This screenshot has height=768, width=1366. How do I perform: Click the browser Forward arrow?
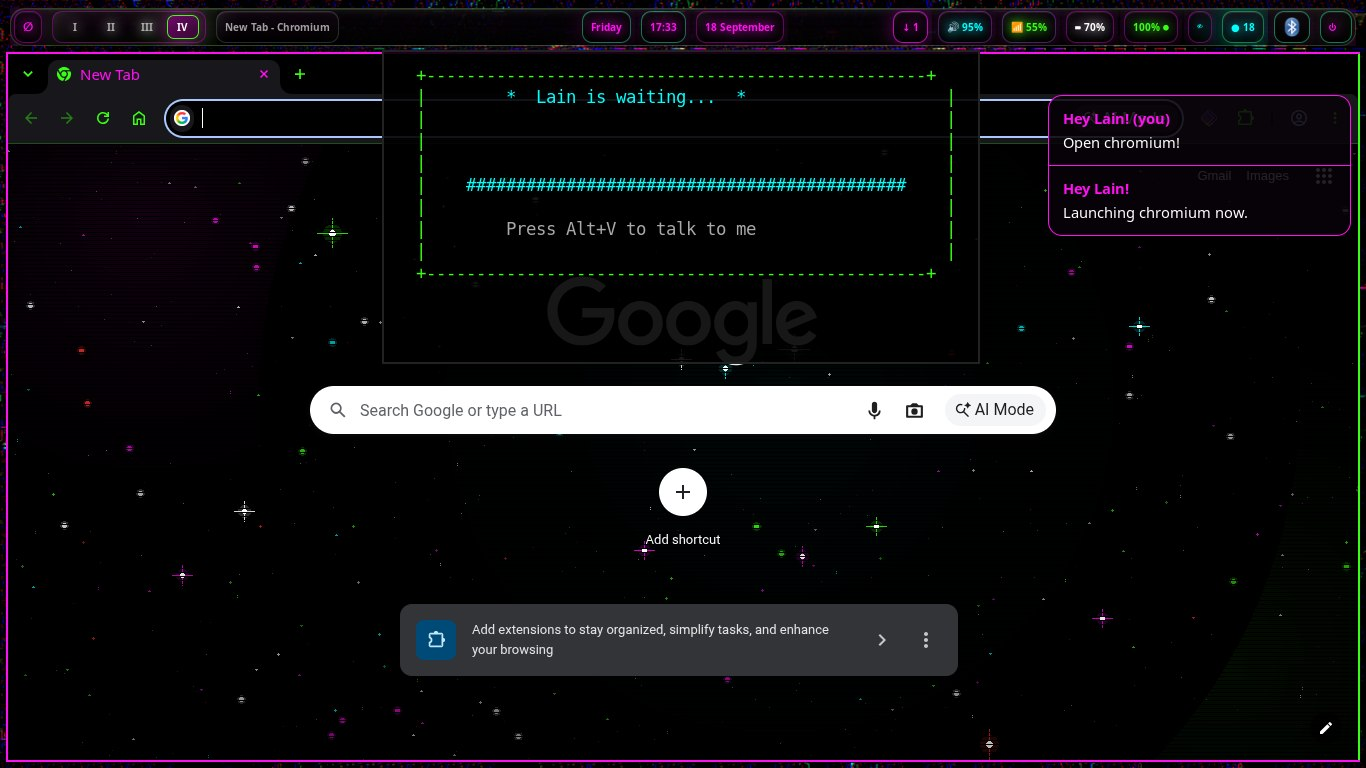(67, 118)
